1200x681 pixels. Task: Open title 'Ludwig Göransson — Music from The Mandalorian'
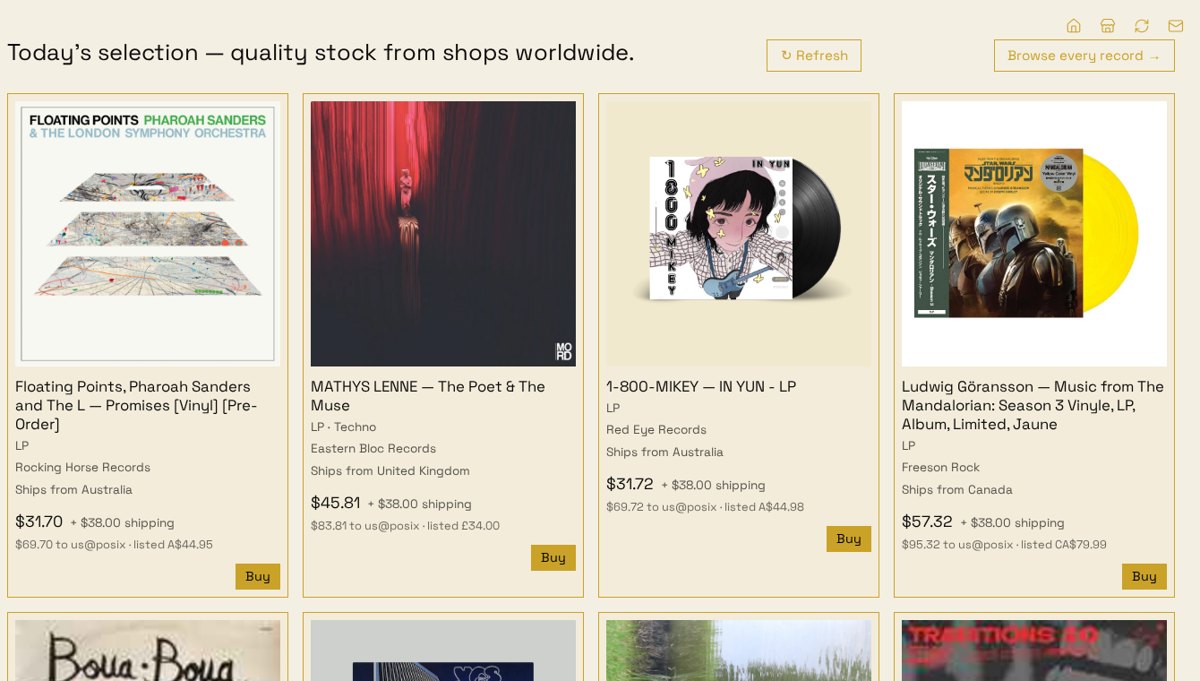1033,405
